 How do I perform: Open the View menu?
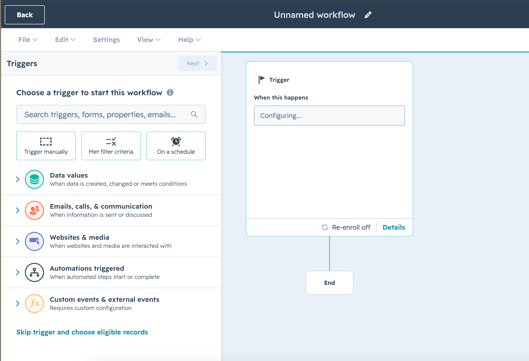[x=148, y=40]
